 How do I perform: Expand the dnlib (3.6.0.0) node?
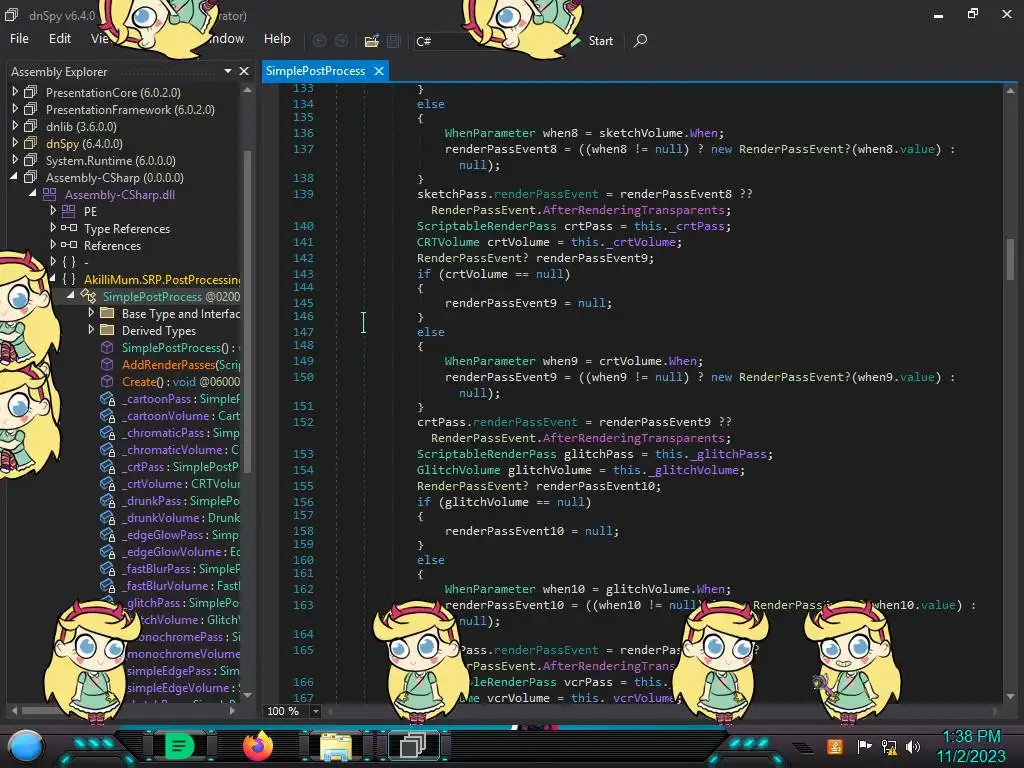point(15,126)
